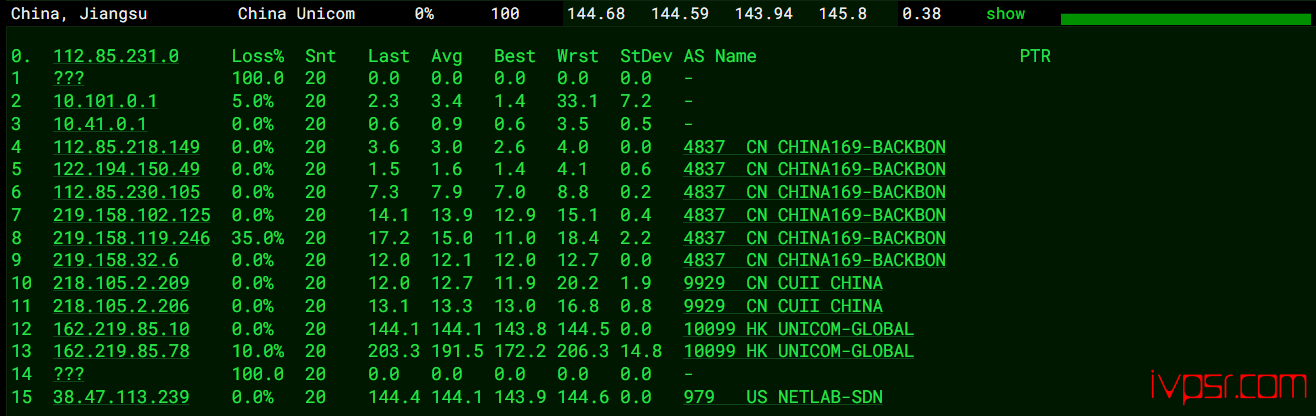1316x416 pixels.
Task: Click the 0.38 value in summary row
Action: (x=921, y=14)
